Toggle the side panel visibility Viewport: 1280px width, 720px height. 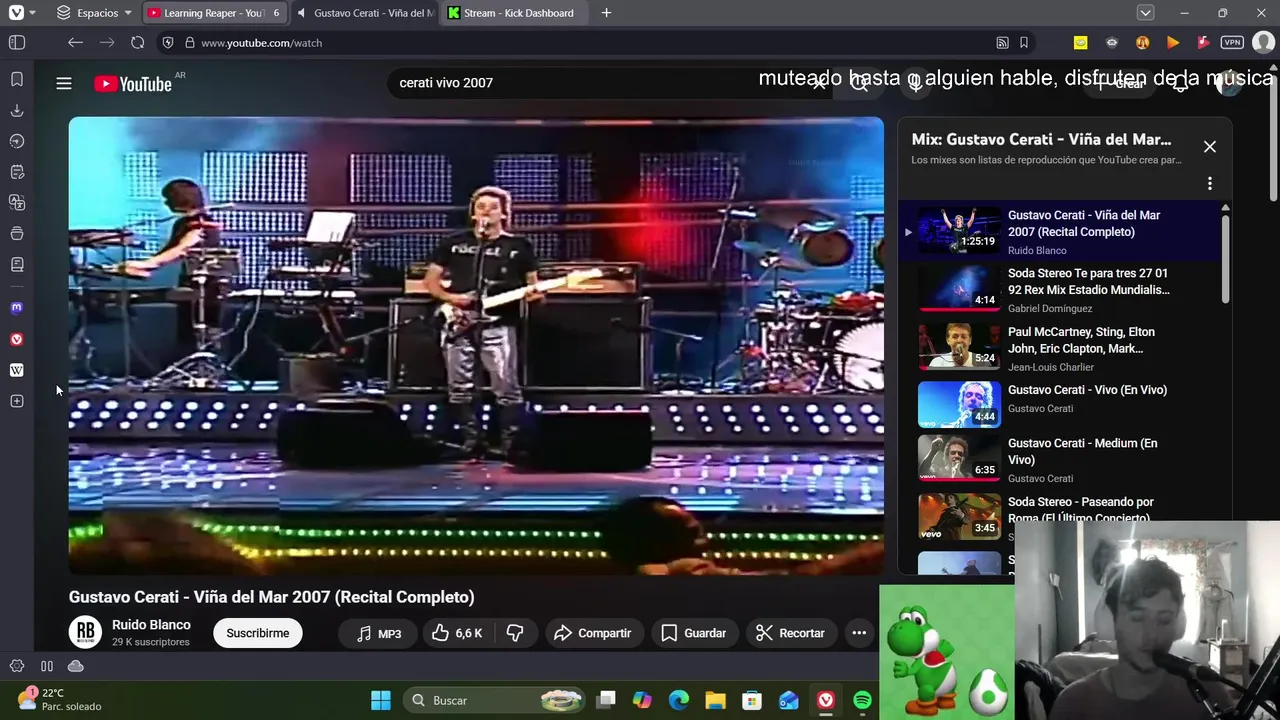pos(17,43)
